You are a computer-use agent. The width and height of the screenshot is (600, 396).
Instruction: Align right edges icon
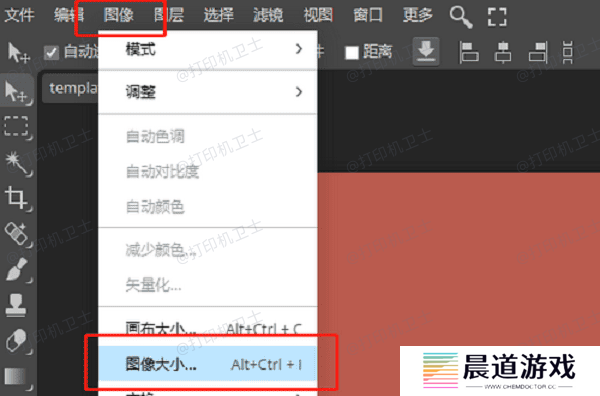[538, 52]
